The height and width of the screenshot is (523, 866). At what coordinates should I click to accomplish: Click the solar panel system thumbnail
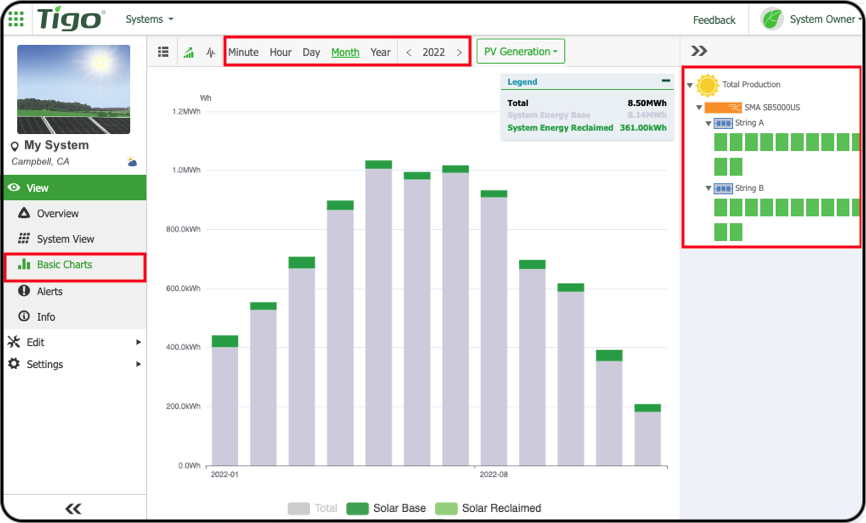pyautogui.click(x=73, y=89)
